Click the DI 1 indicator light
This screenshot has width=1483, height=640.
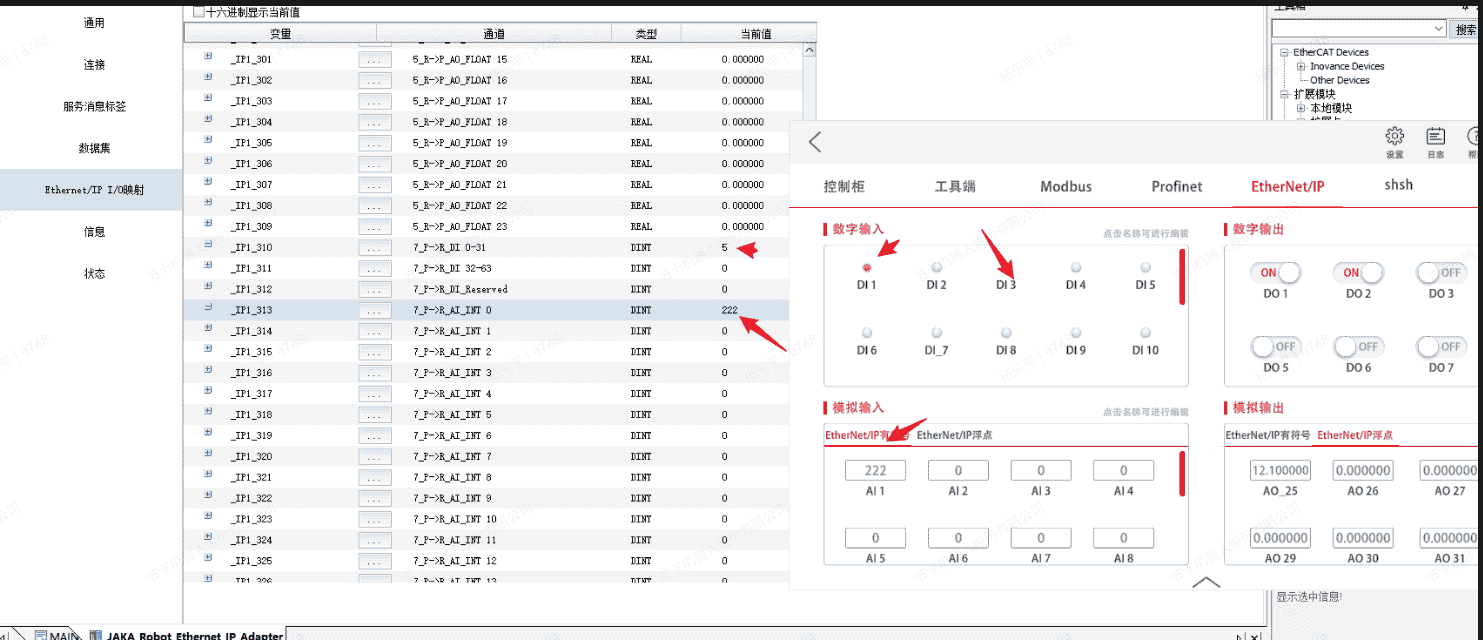867,268
